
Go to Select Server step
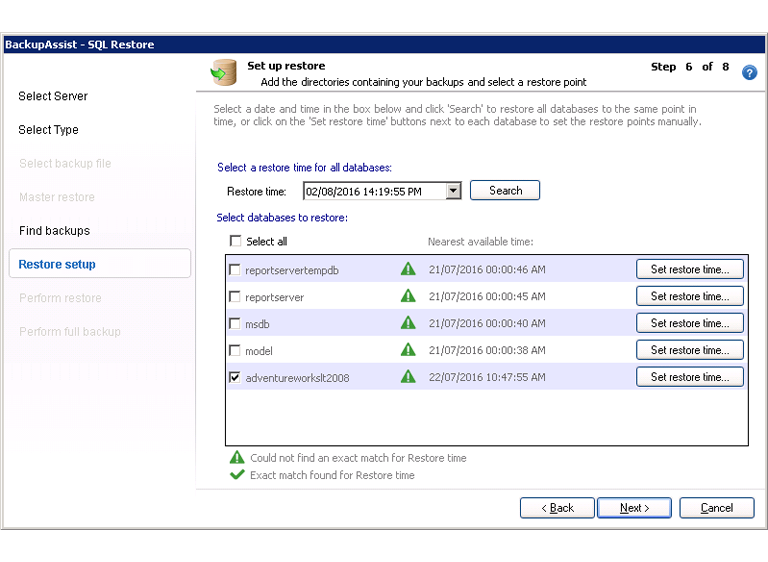click(x=53, y=96)
